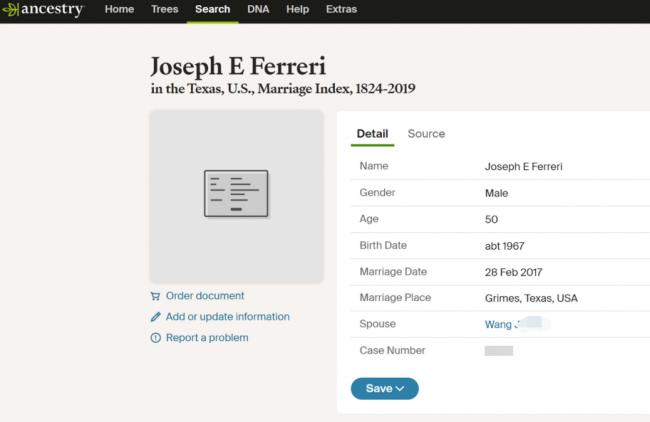The image size is (650, 422).
Task: Open the DNA menu
Action: (258, 9)
